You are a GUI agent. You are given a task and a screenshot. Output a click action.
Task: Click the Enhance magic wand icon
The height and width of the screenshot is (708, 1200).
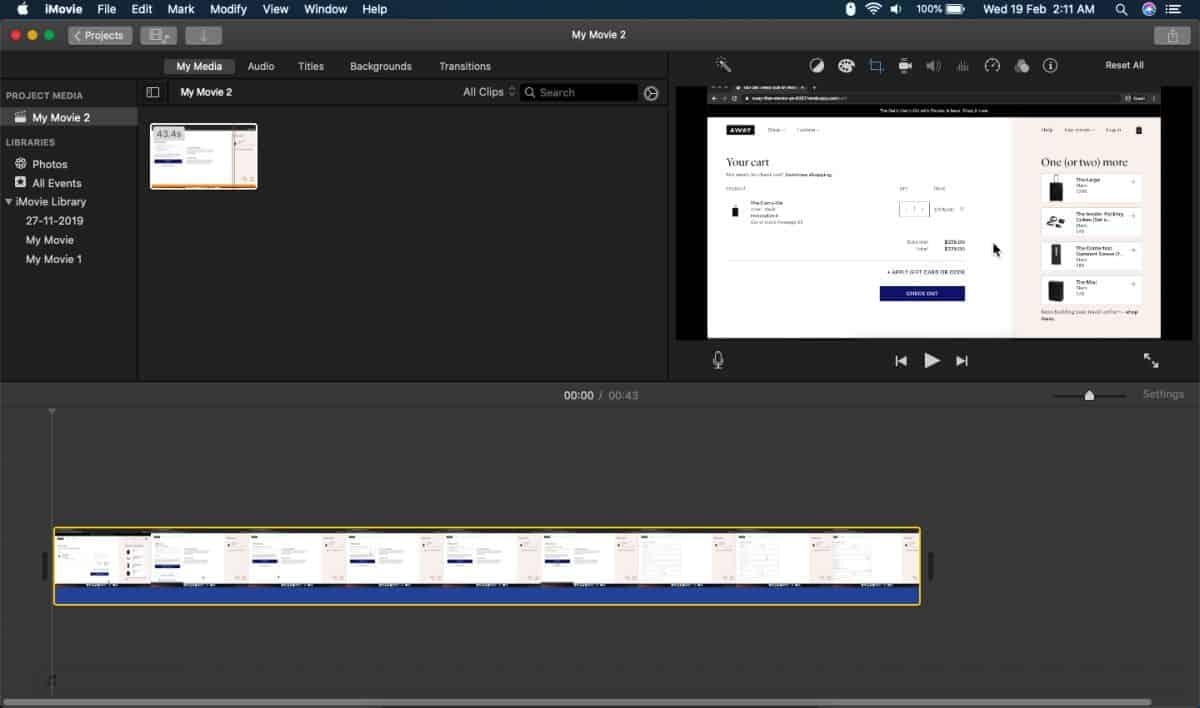pos(725,65)
